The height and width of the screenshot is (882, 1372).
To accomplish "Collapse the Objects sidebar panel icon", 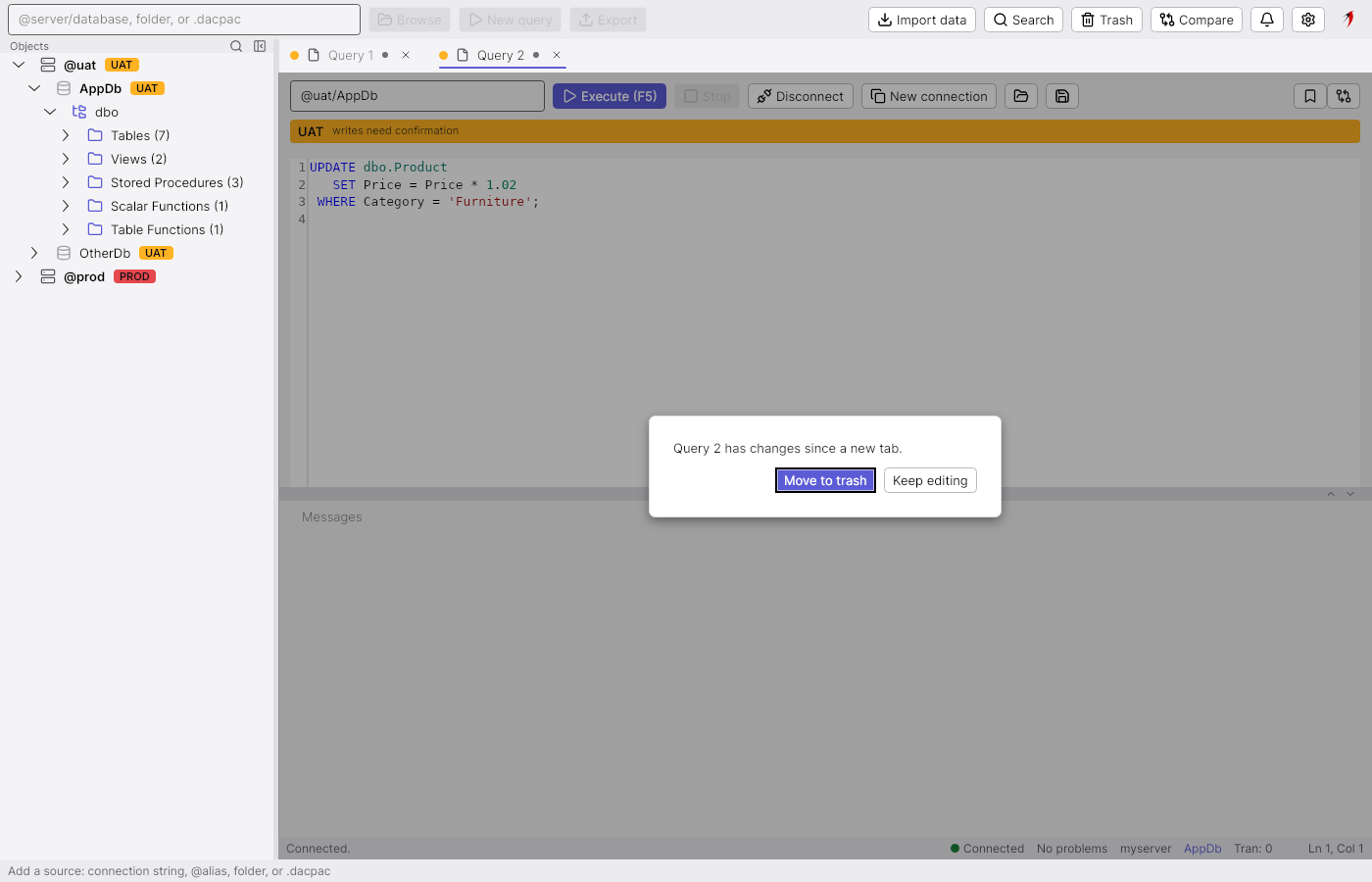I will (x=260, y=46).
